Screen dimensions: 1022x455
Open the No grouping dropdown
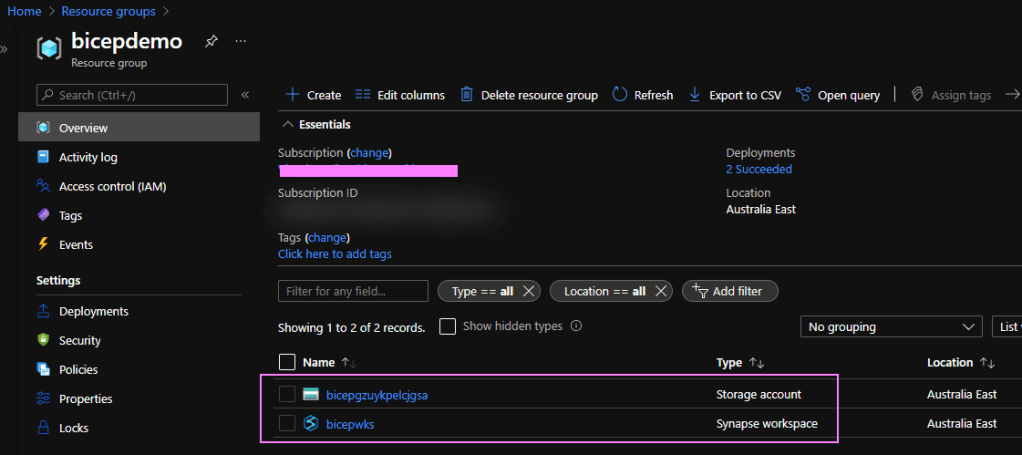pos(892,327)
